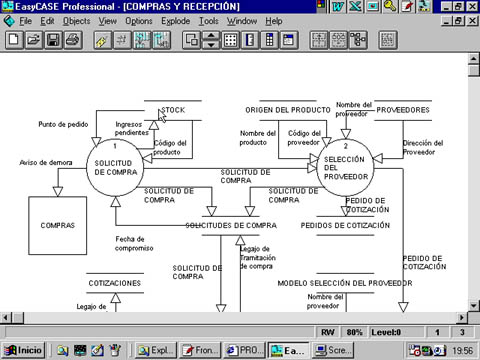Open the Tools menu
The image size is (480, 360).
tap(209, 21)
